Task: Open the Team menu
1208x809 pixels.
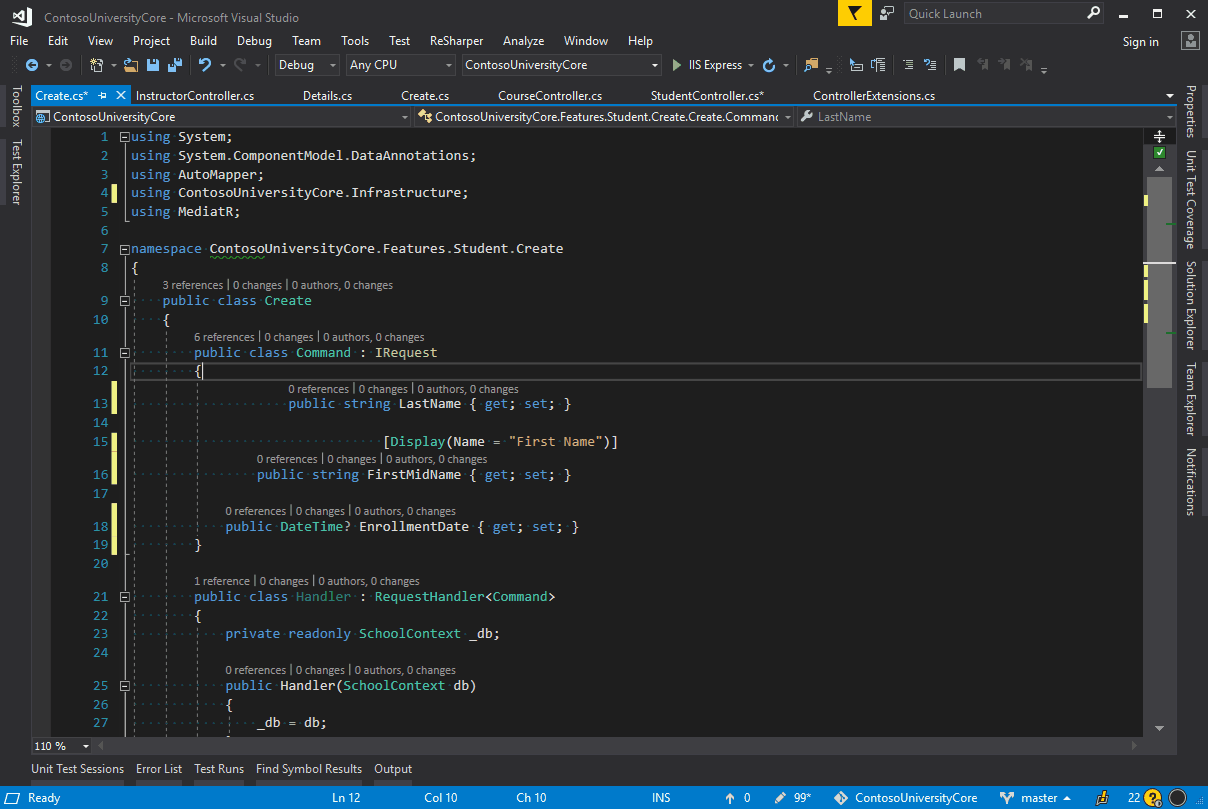Action: [x=306, y=41]
